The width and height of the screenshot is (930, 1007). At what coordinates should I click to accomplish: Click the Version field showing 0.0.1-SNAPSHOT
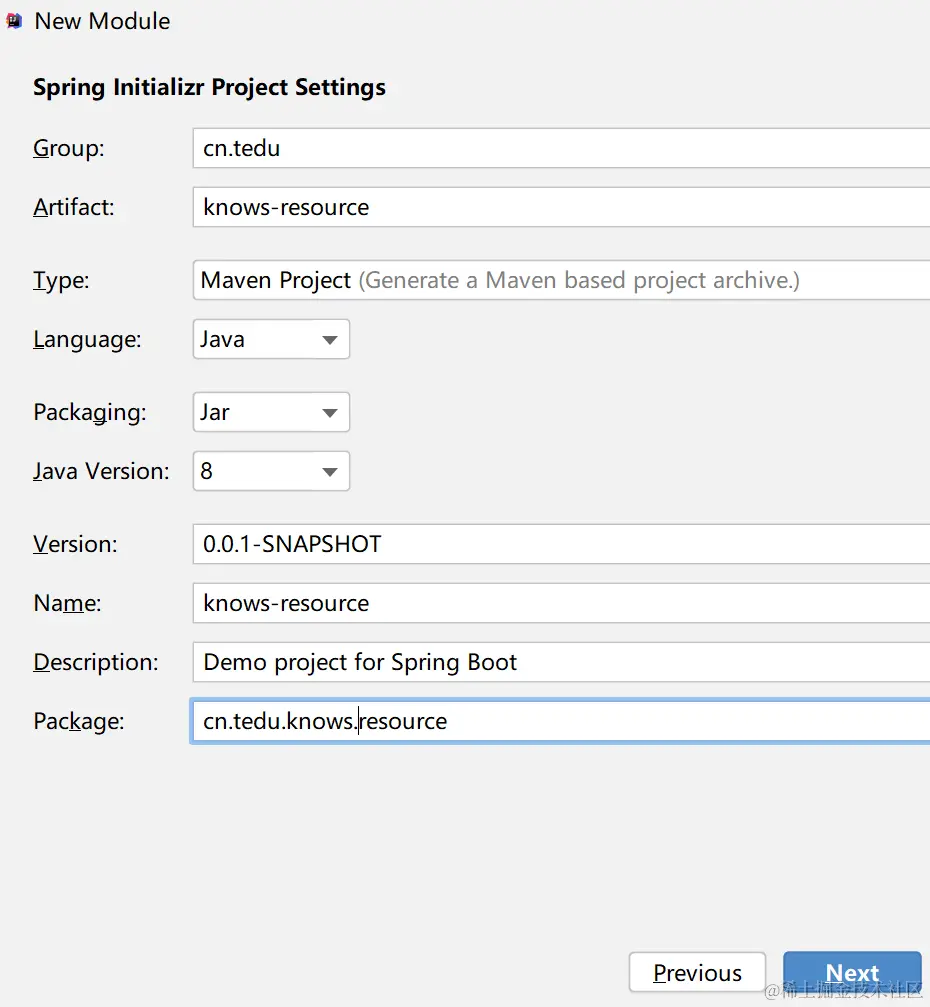pyautogui.click(x=560, y=544)
